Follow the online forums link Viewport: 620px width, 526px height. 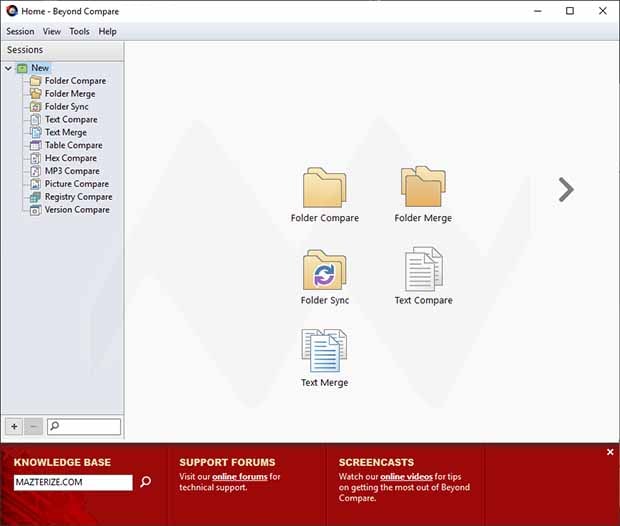[240, 477]
